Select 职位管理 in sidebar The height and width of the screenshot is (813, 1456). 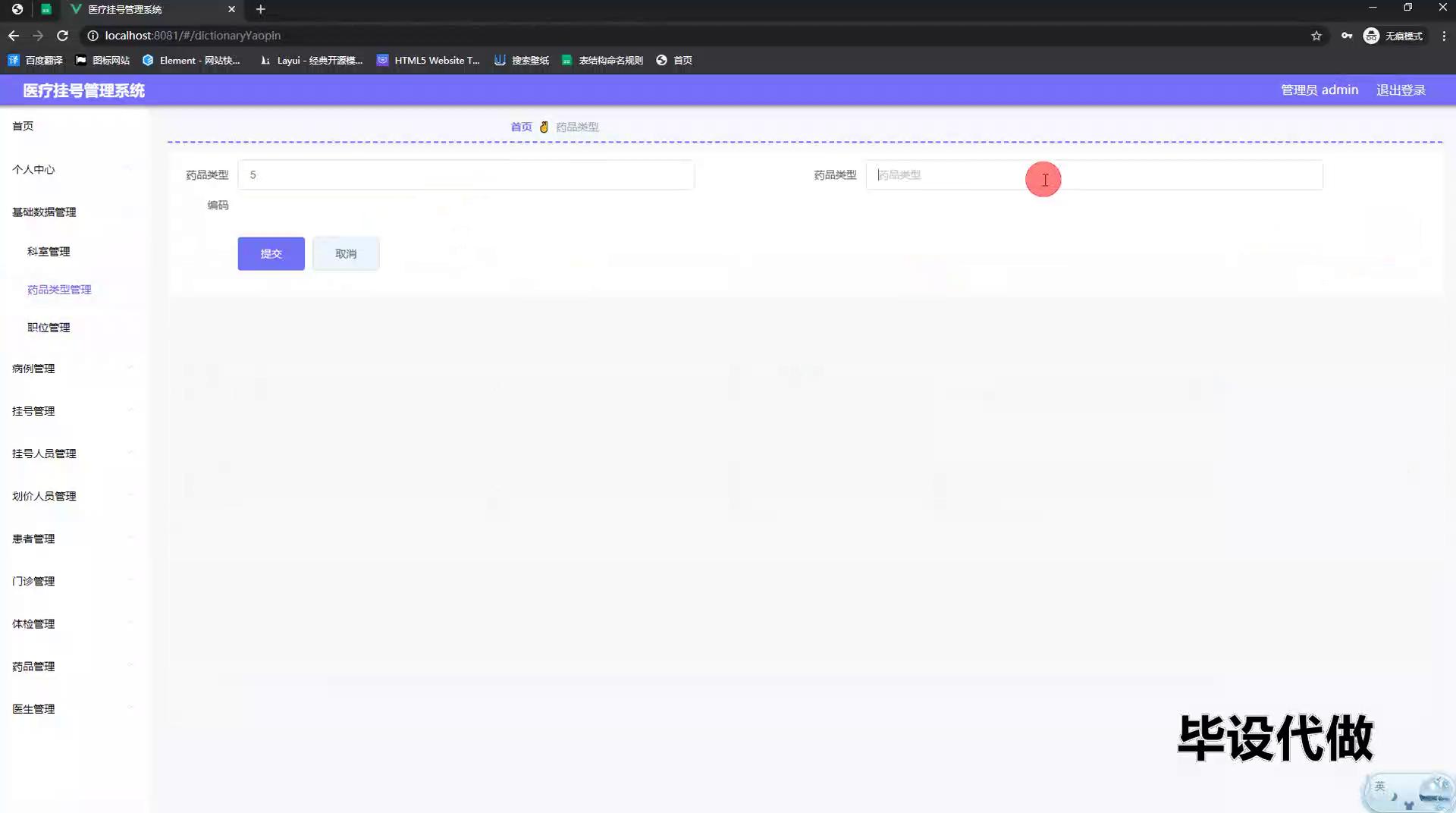49,328
